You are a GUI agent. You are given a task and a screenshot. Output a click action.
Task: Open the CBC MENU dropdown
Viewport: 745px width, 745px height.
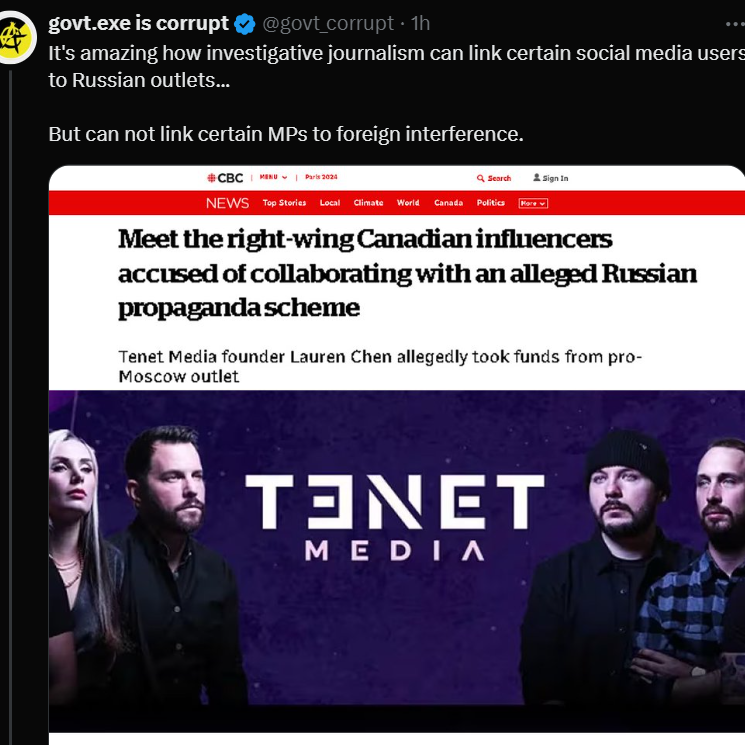(273, 177)
